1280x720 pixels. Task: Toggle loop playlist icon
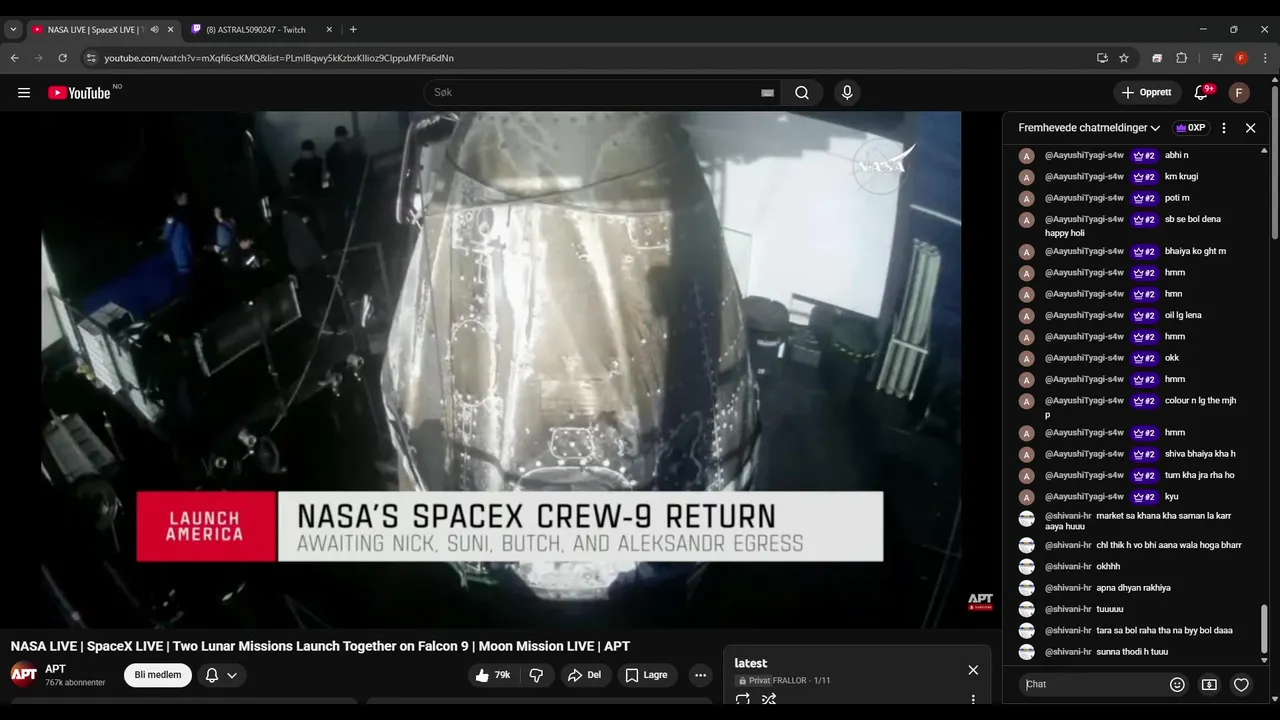point(742,699)
